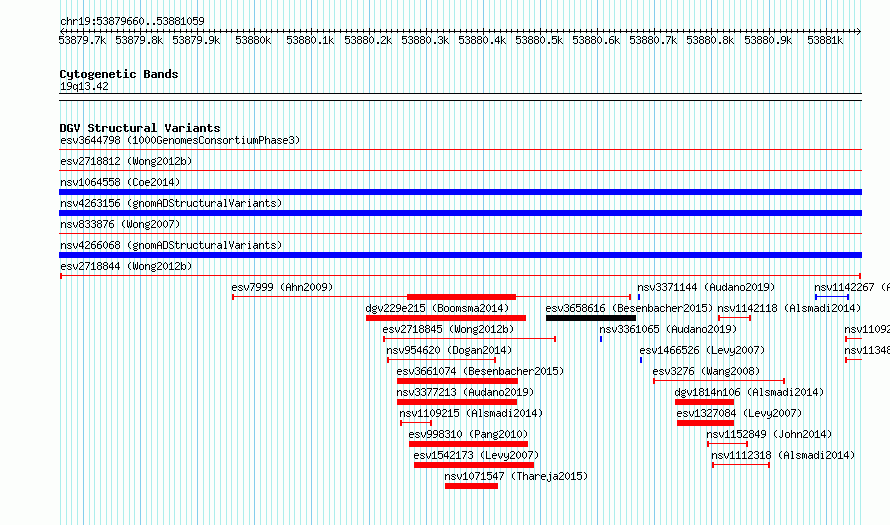Image resolution: width=890 pixels, height=525 pixels.
Task: Click red bar under esv998310
Action: point(468,444)
